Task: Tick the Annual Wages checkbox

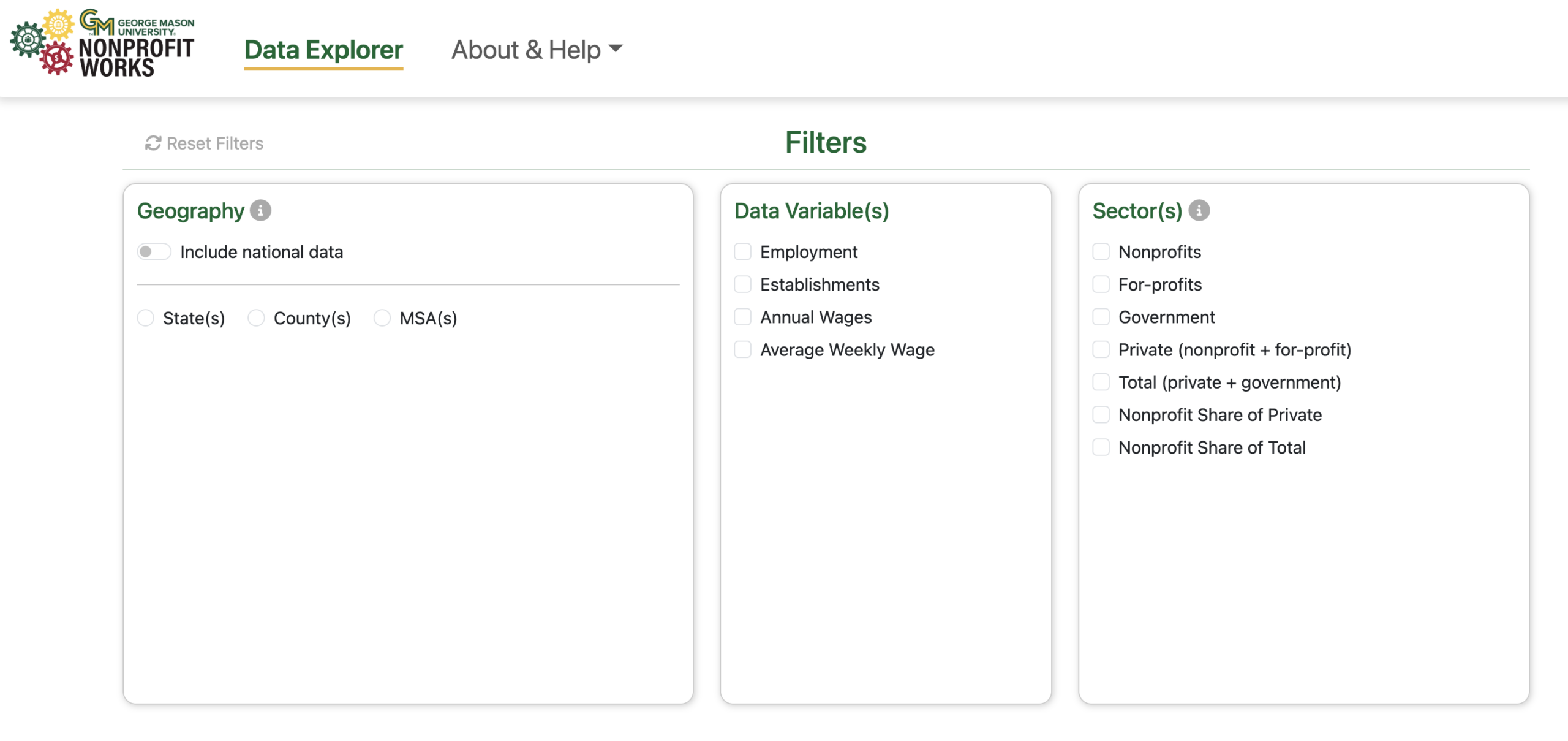Action: tap(742, 317)
